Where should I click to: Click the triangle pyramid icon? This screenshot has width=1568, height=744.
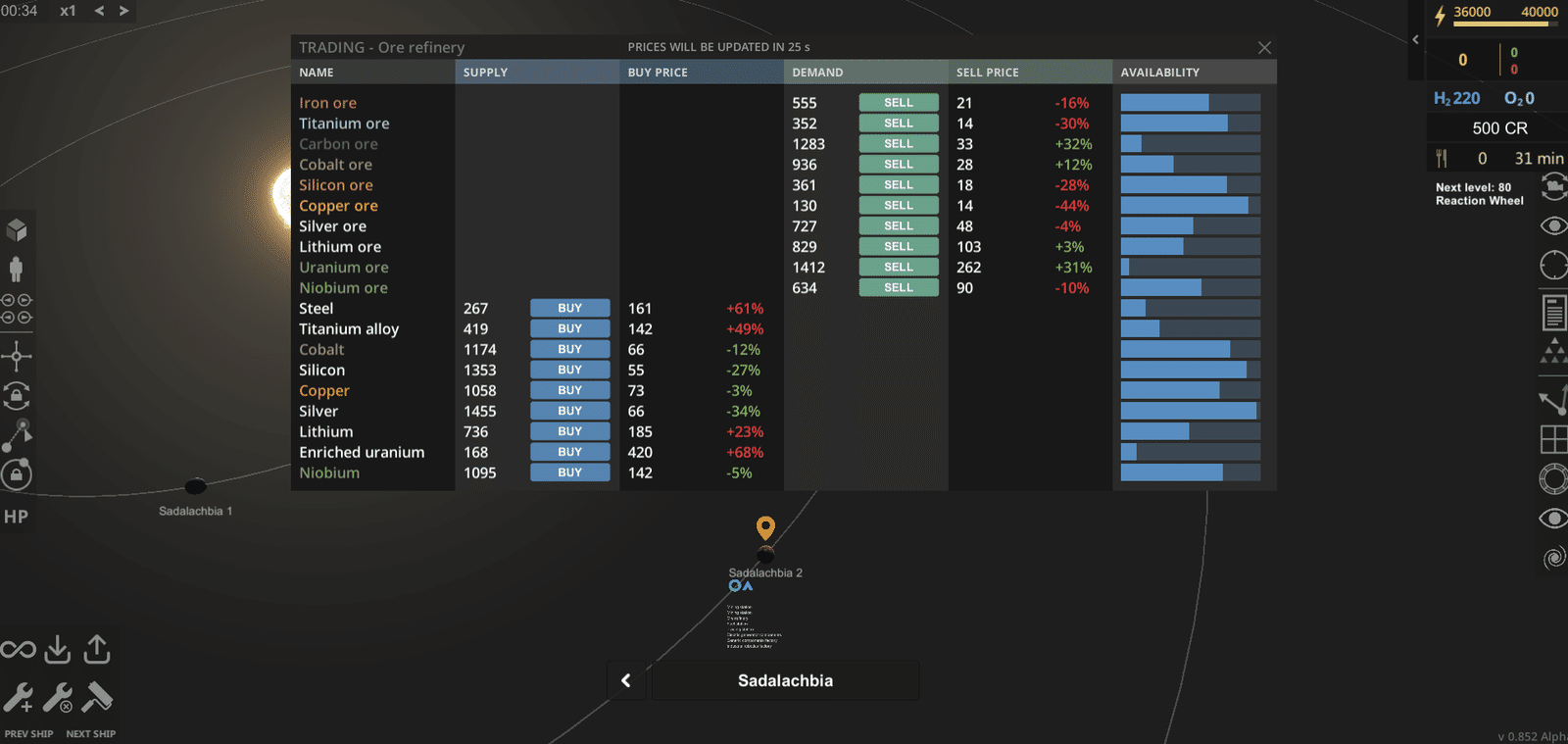click(x=1554, y=351)
